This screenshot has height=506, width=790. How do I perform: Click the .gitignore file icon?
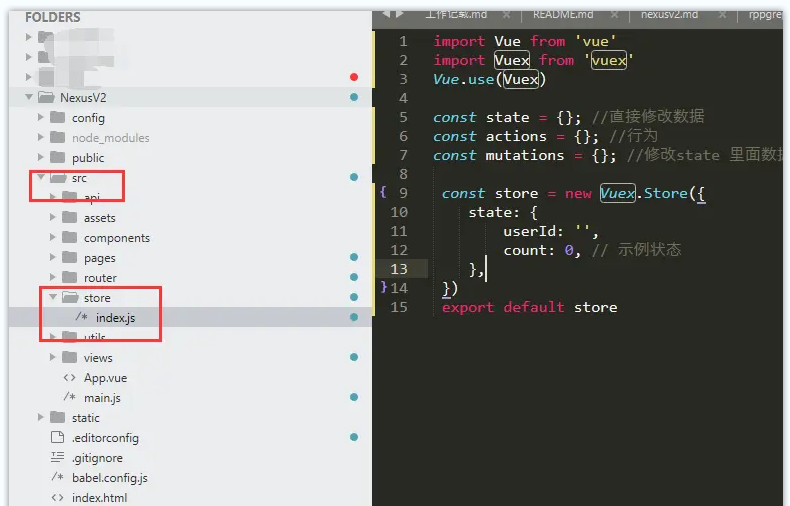click(57, 458)
